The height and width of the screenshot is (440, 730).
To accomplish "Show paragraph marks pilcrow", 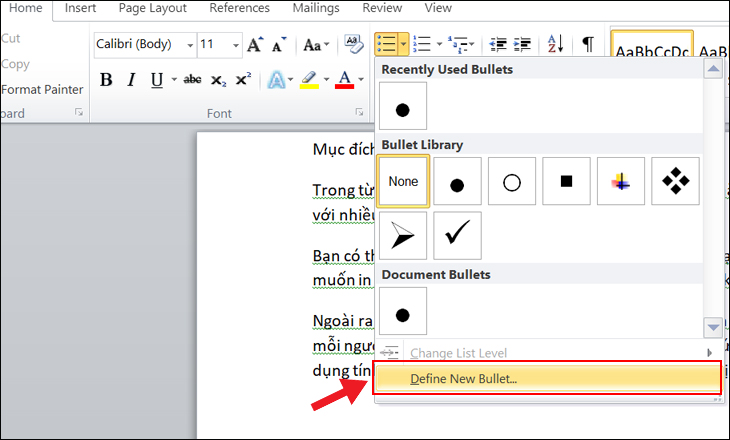I will click(x=588, y=44).
